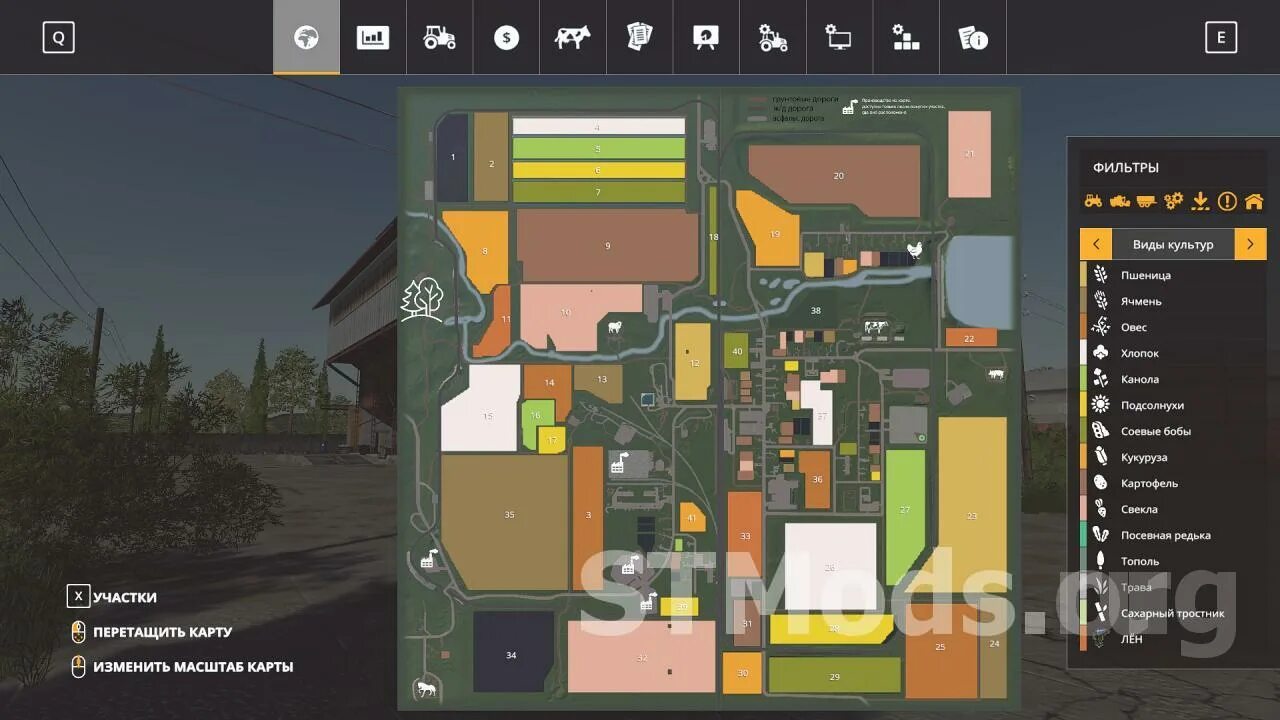Select field 15 on the map
The height and width of the screenshot is (720, 1280).
[482, 408]
